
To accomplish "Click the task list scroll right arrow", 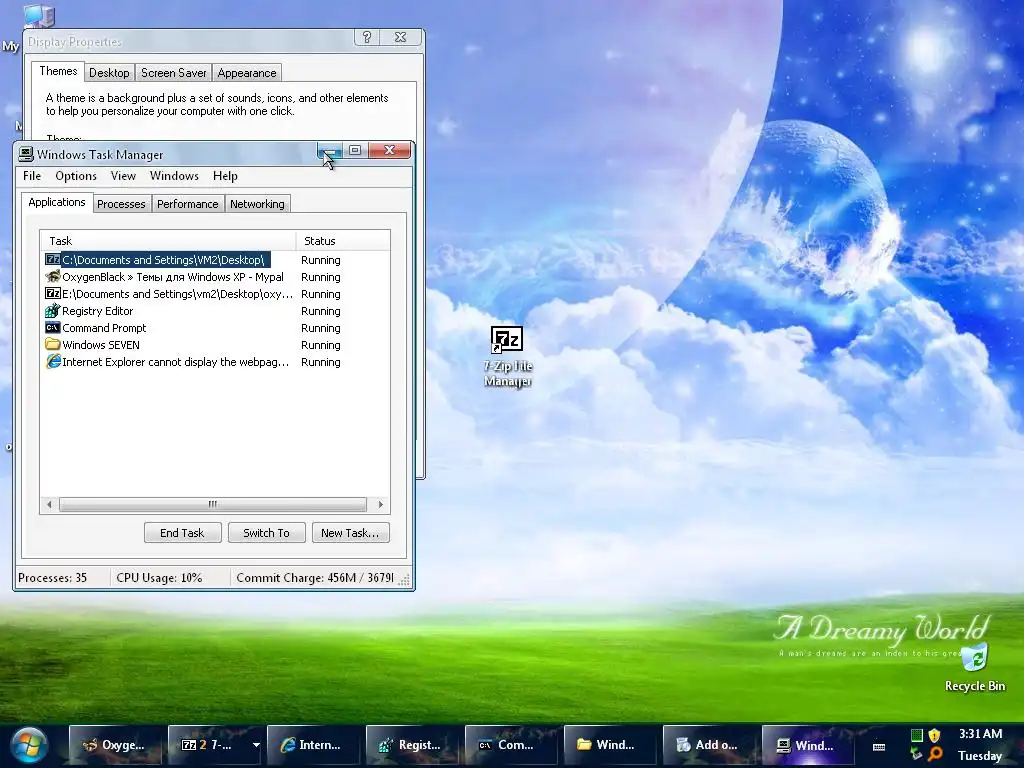I will tap(381, 504).
